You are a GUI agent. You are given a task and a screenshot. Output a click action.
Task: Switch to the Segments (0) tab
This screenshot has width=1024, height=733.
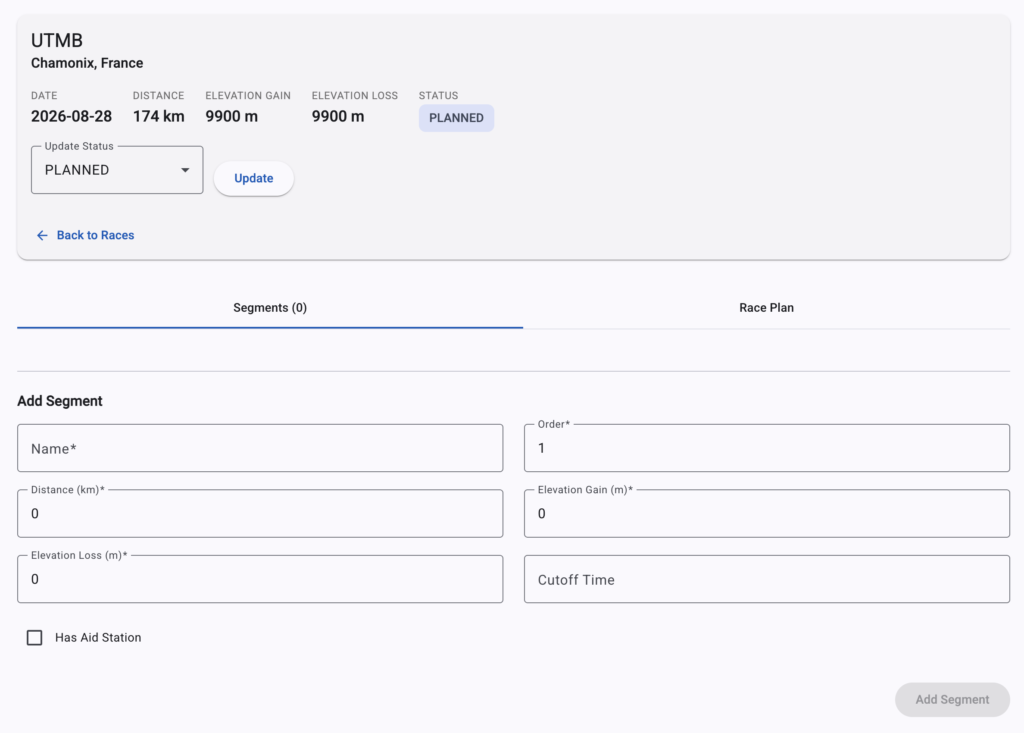point(270,308)
